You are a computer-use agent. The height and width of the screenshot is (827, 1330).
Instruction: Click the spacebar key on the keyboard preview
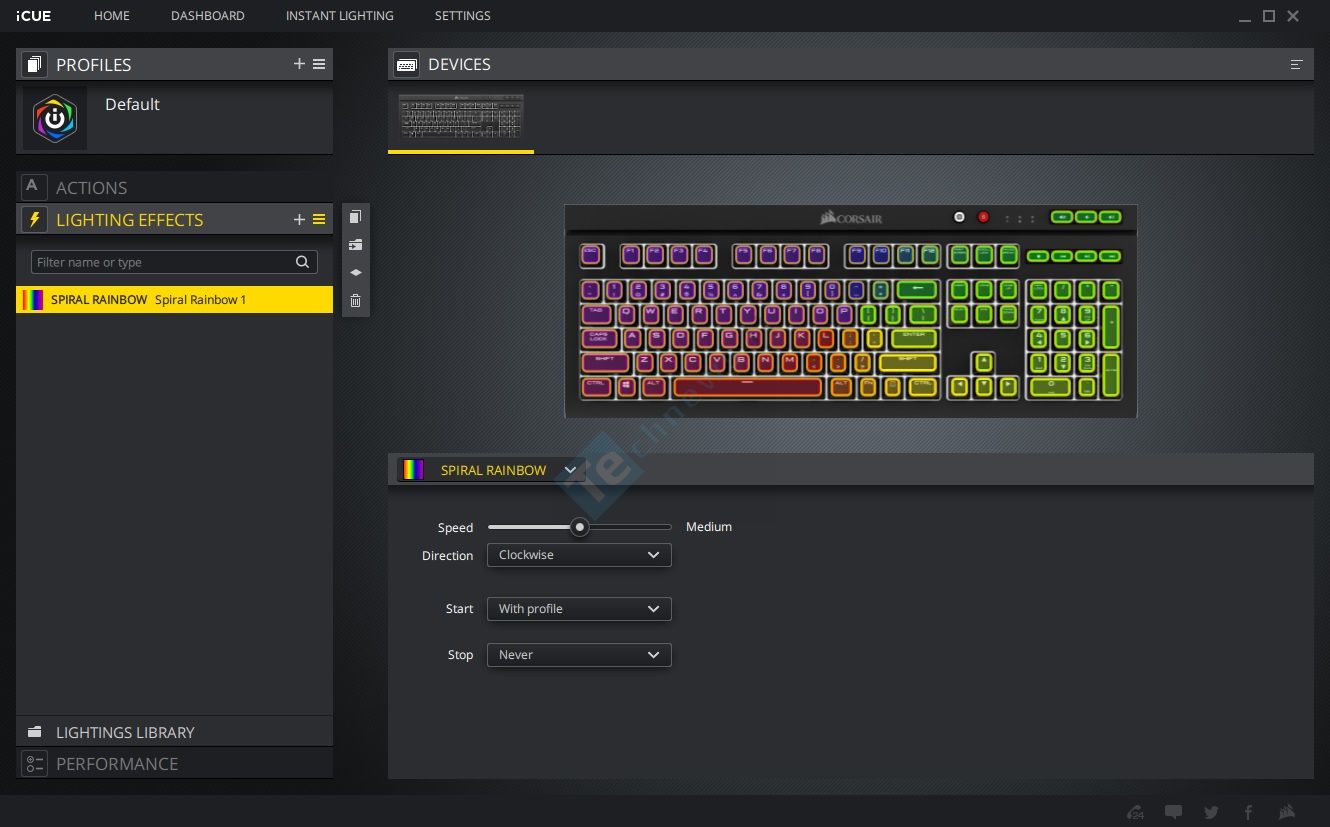[748, 386]
